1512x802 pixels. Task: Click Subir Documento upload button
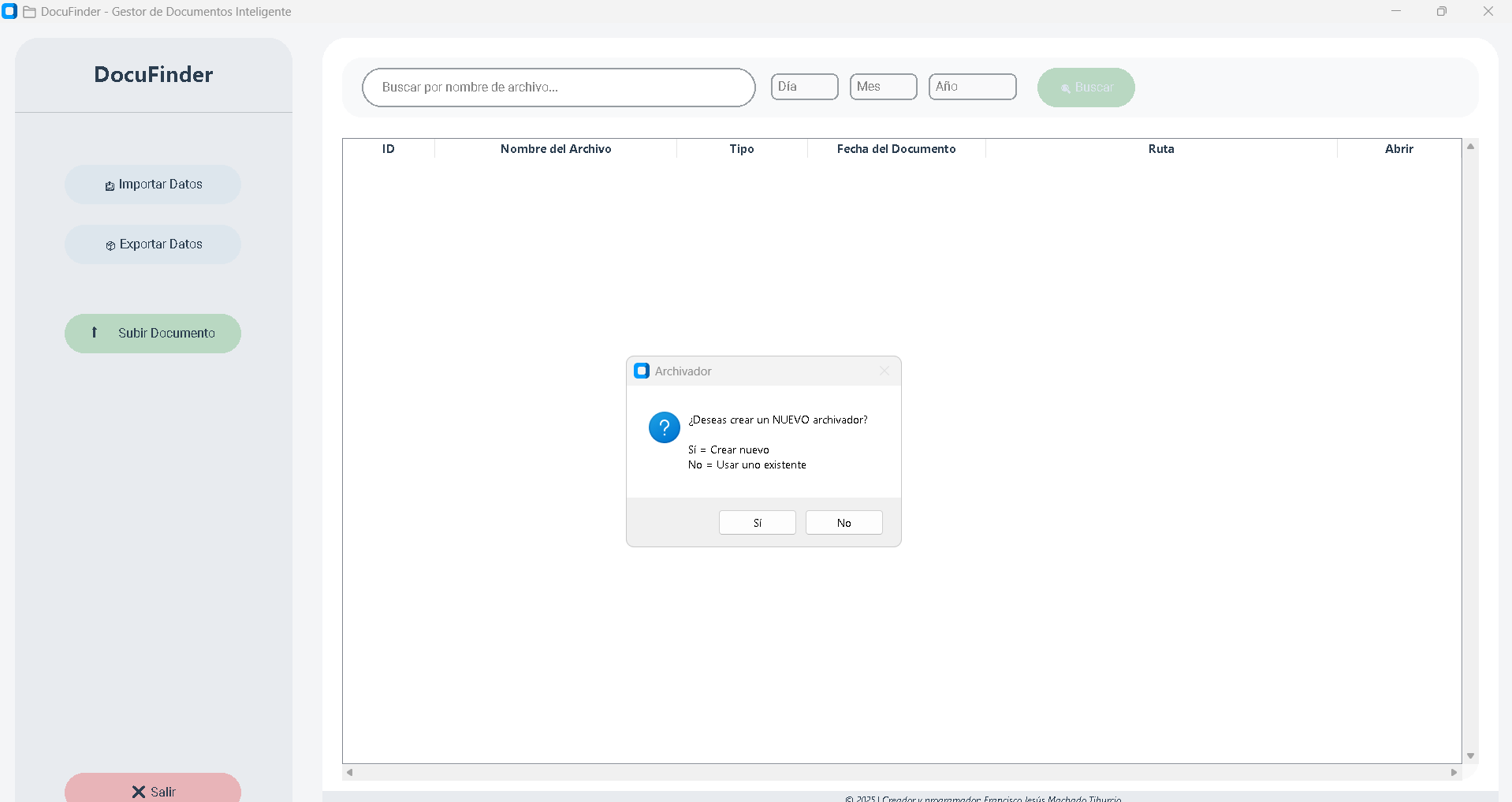pyautogui.click(x=153, y=334)
